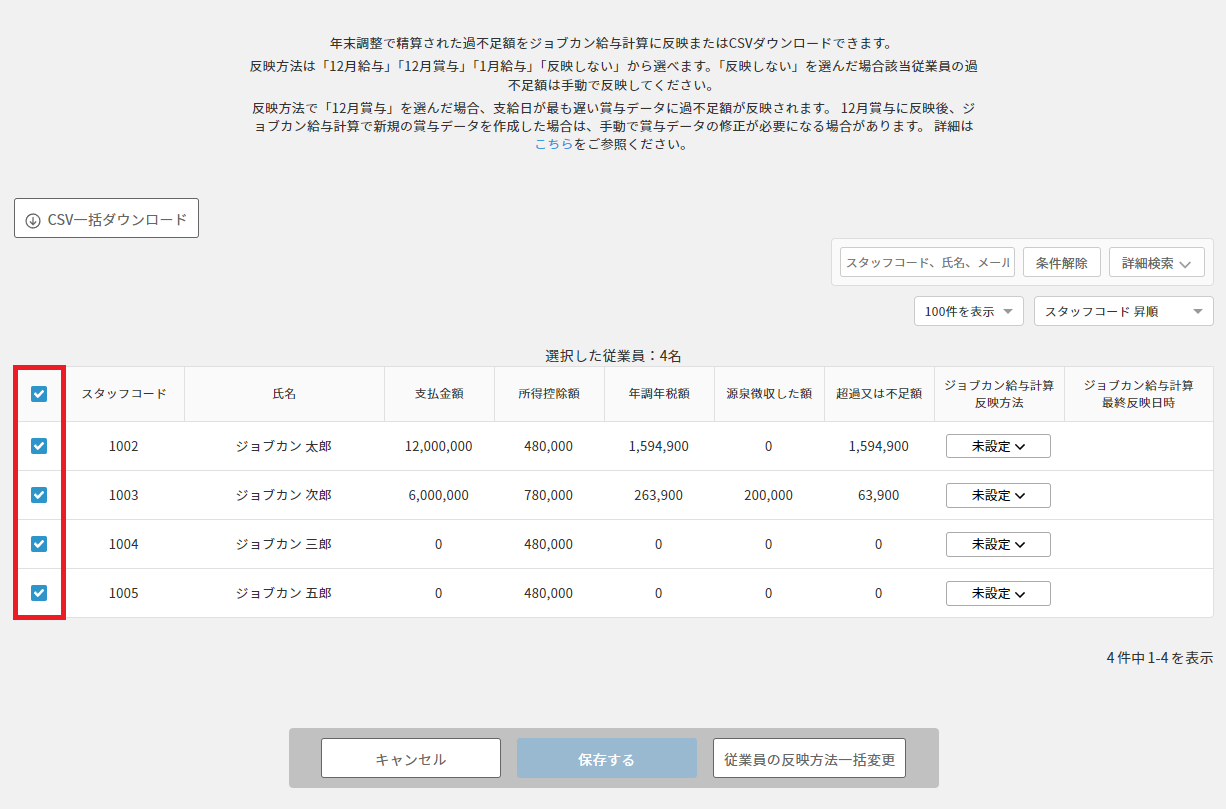Click the 年調年税額 column header
The height and width of the screenshot is (809, 1226).
click(x=659, y=394)
